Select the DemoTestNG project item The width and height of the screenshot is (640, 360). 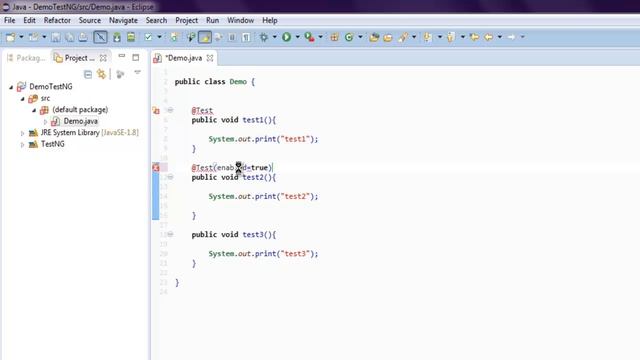point(51,87)
